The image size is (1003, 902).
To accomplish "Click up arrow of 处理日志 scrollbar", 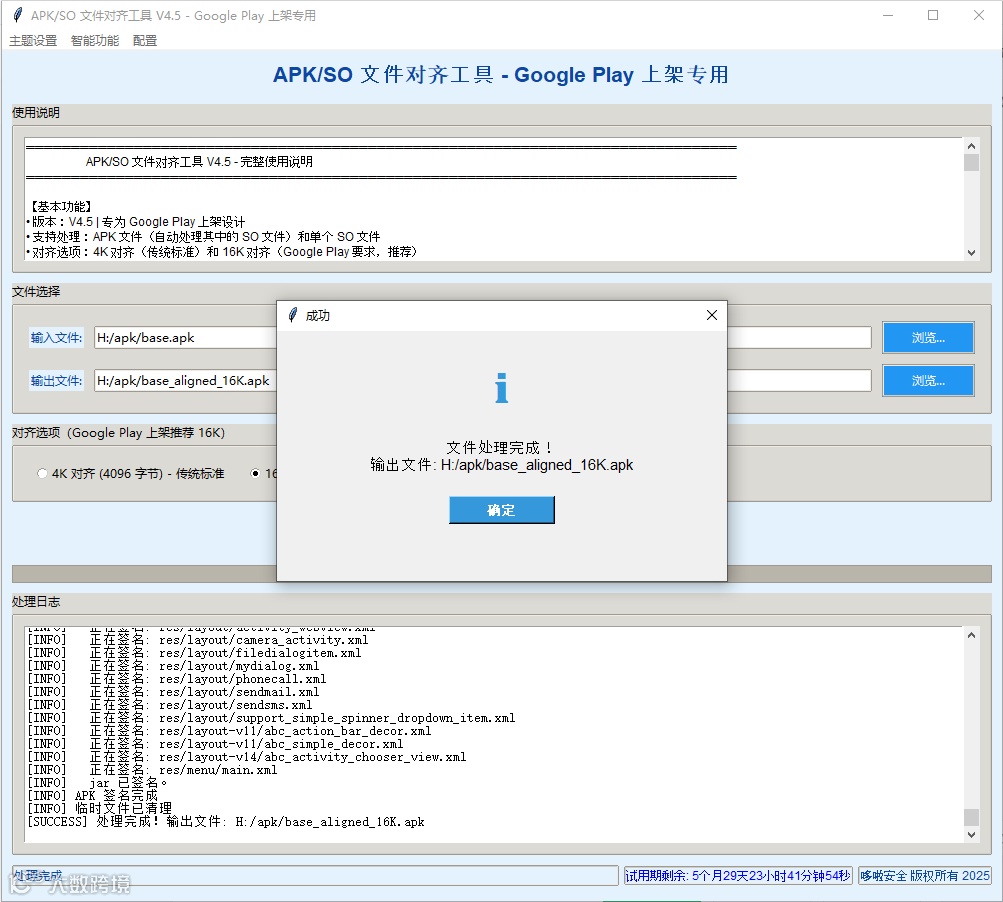I will (971, 635).
